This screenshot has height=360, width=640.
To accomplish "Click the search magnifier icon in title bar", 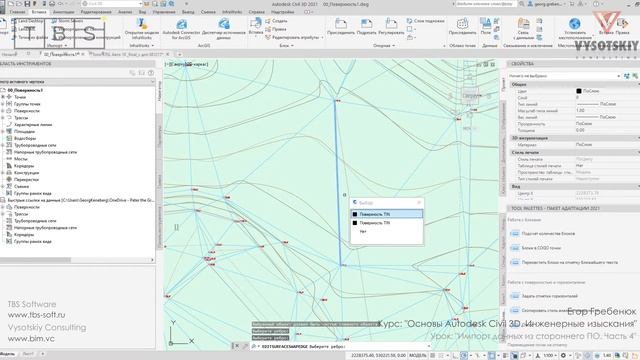I will pyautogui.click(x=521, y=4).
